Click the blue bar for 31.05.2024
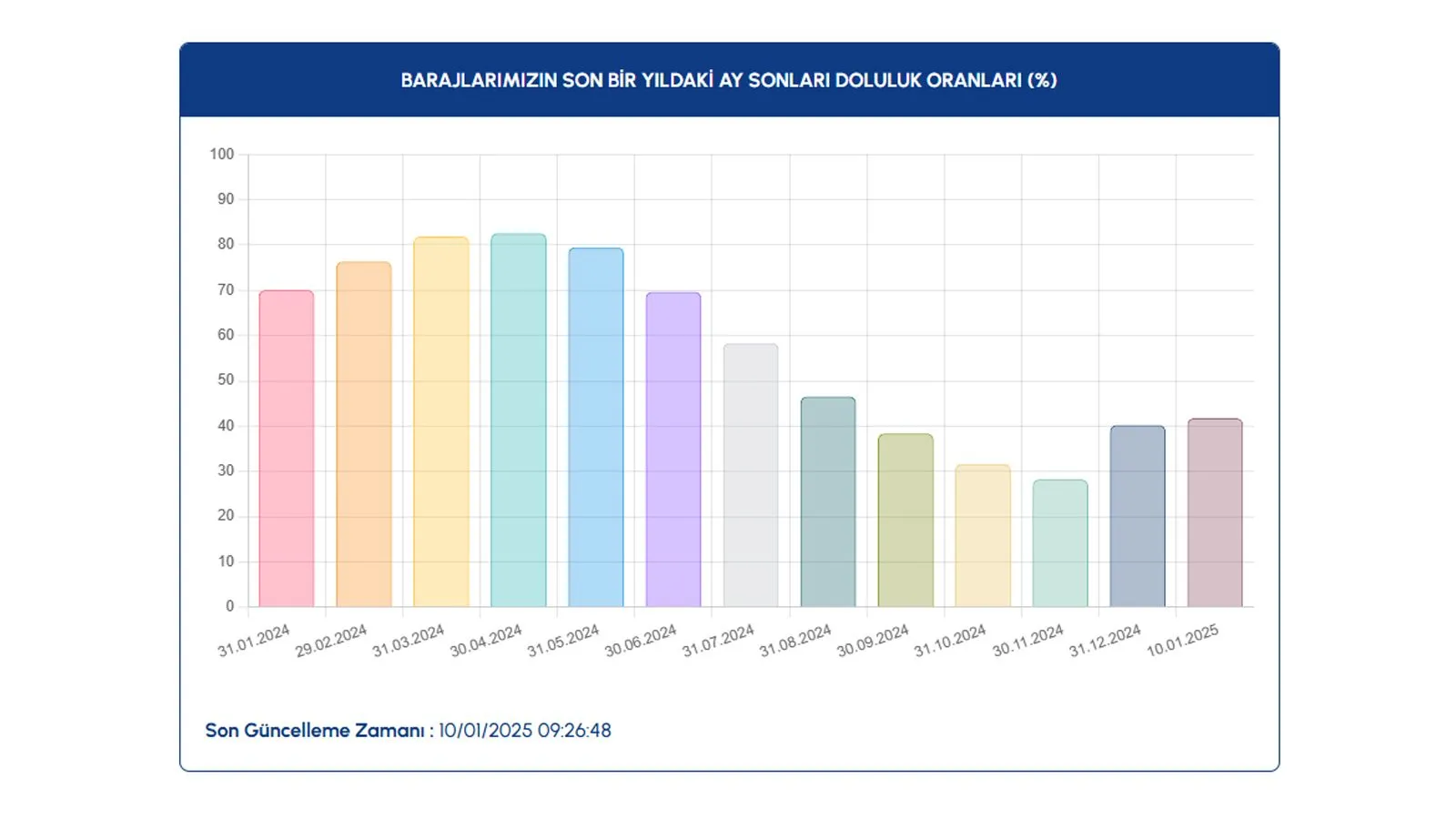The height and width of the screenshot is (819, 1456). [x=596, y=428]
